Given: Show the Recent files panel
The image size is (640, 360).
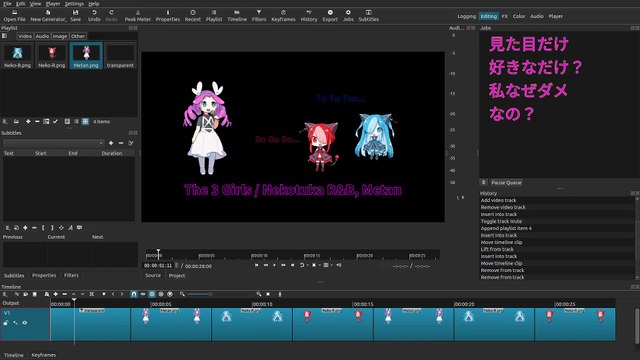Looking at the screenshot, I should tap(193, 16).
